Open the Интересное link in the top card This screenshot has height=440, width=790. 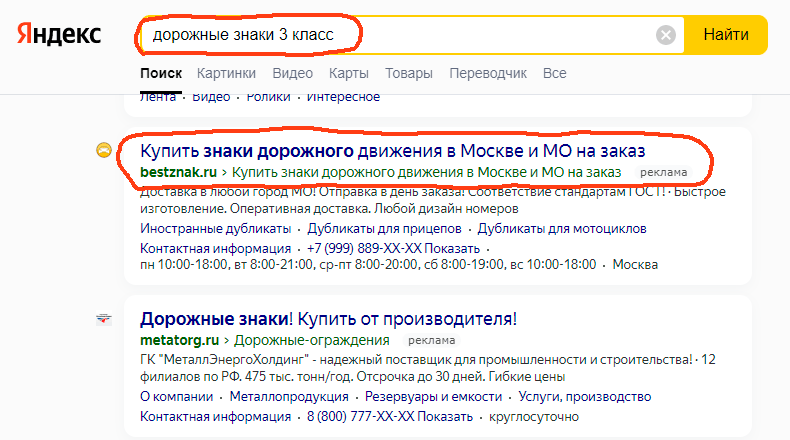tap(343, 97)
